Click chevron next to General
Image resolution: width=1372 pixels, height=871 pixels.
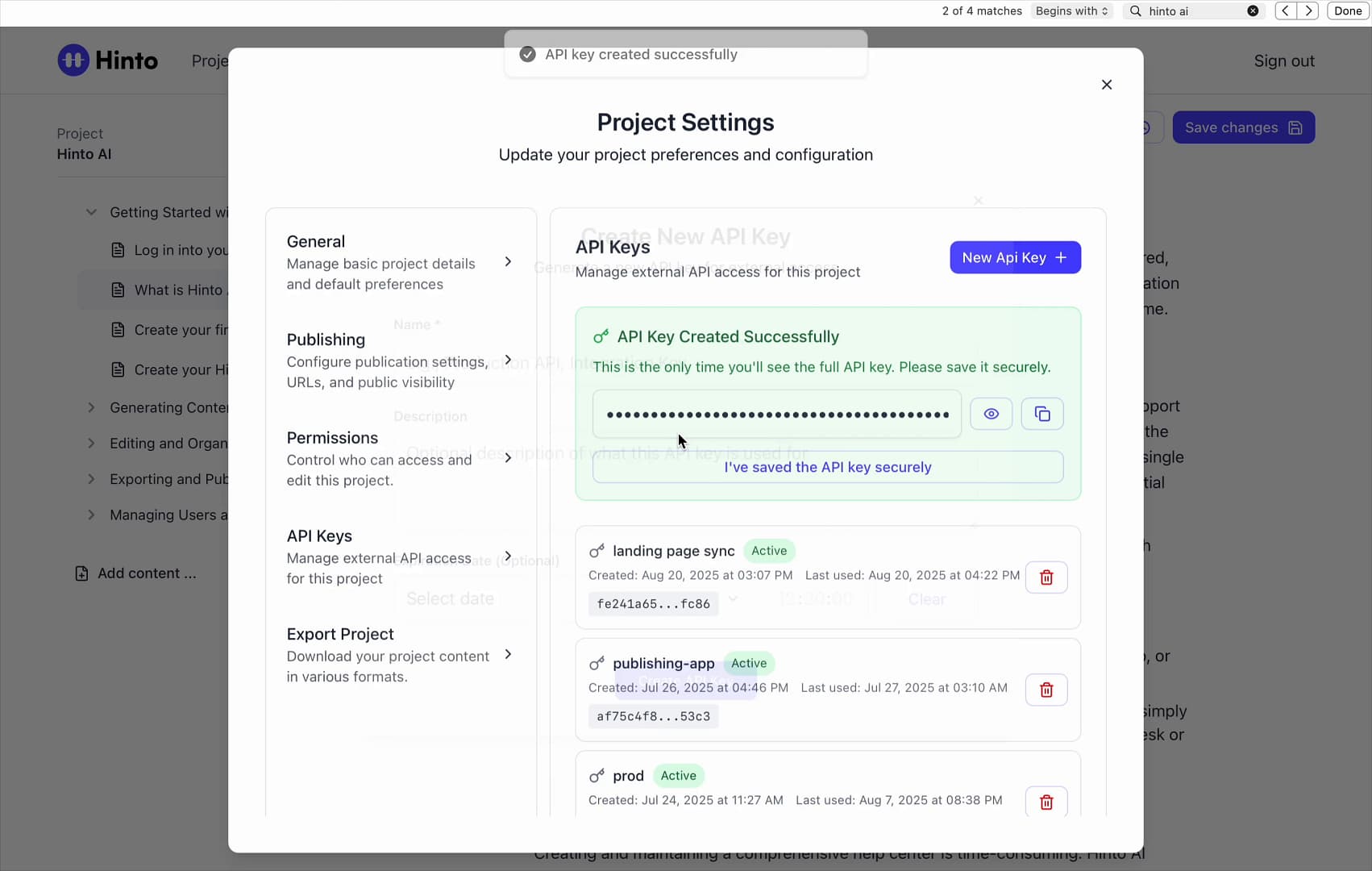click(508, 261)
